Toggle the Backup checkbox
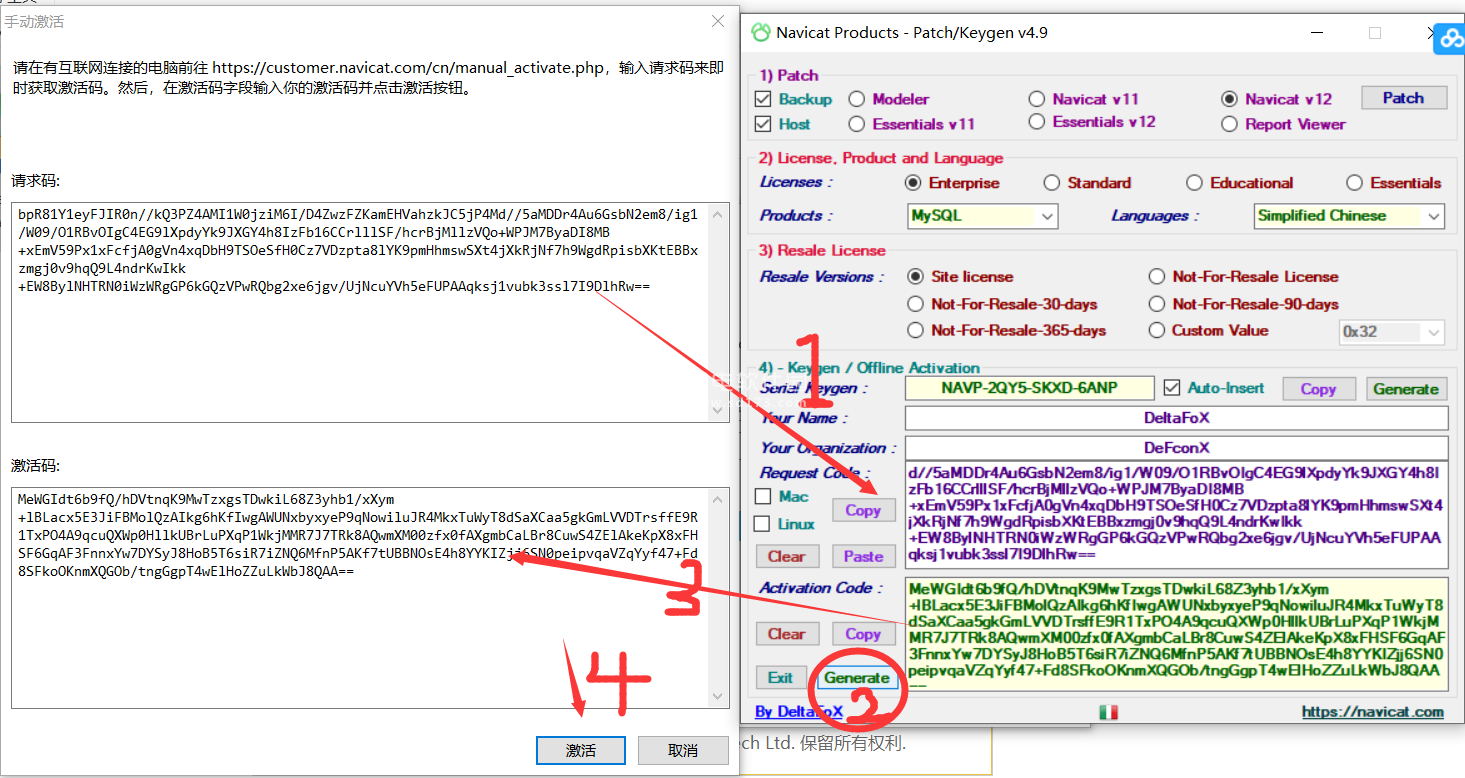 (x=764, y=99)
